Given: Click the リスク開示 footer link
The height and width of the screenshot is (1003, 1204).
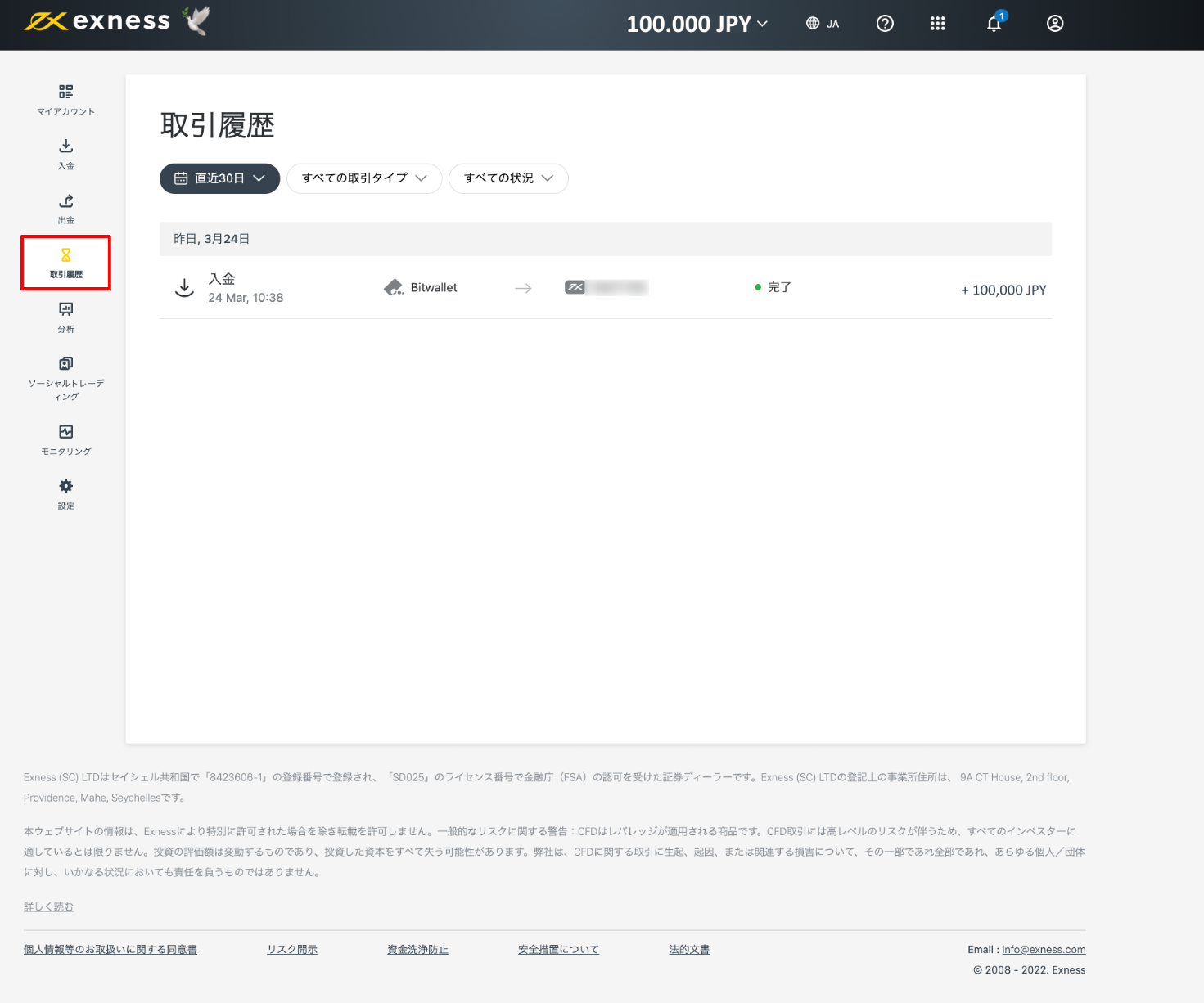Looking at the screenshot, I should (291, 949).
